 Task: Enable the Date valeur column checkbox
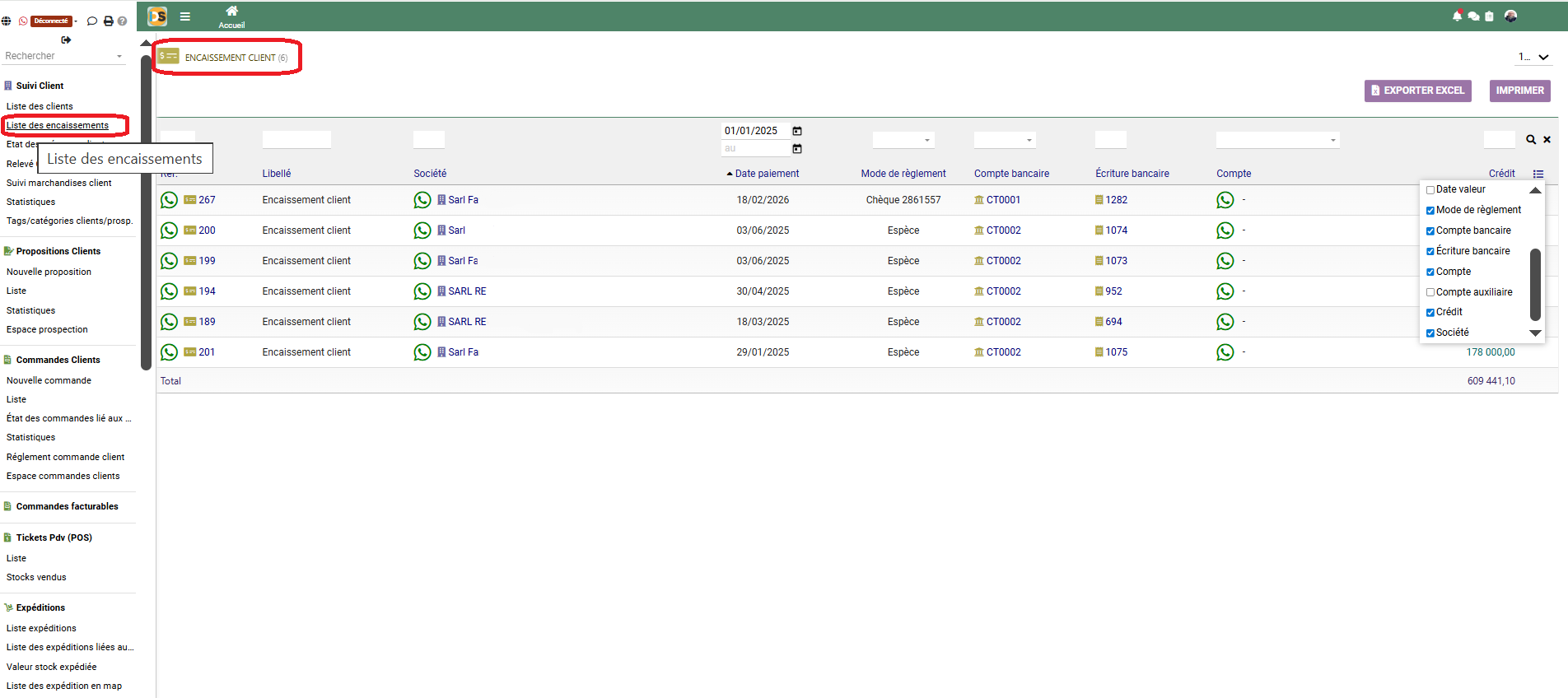pos(1430,190)
